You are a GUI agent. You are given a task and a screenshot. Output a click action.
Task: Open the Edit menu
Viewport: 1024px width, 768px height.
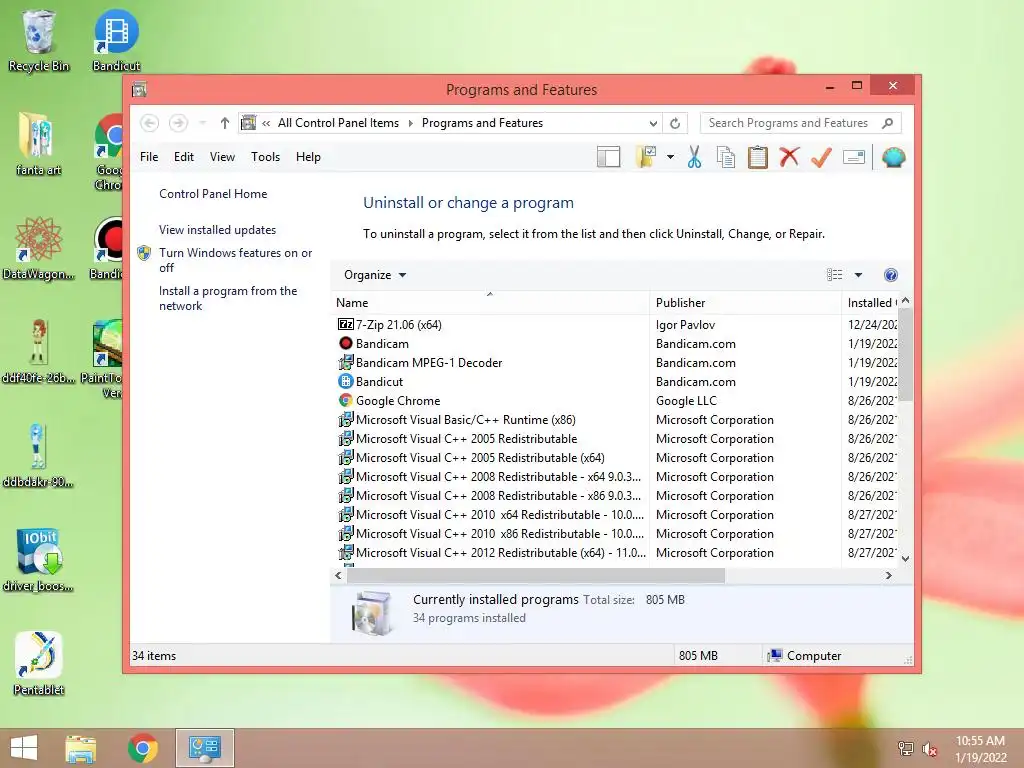click(x=184, y=157)
